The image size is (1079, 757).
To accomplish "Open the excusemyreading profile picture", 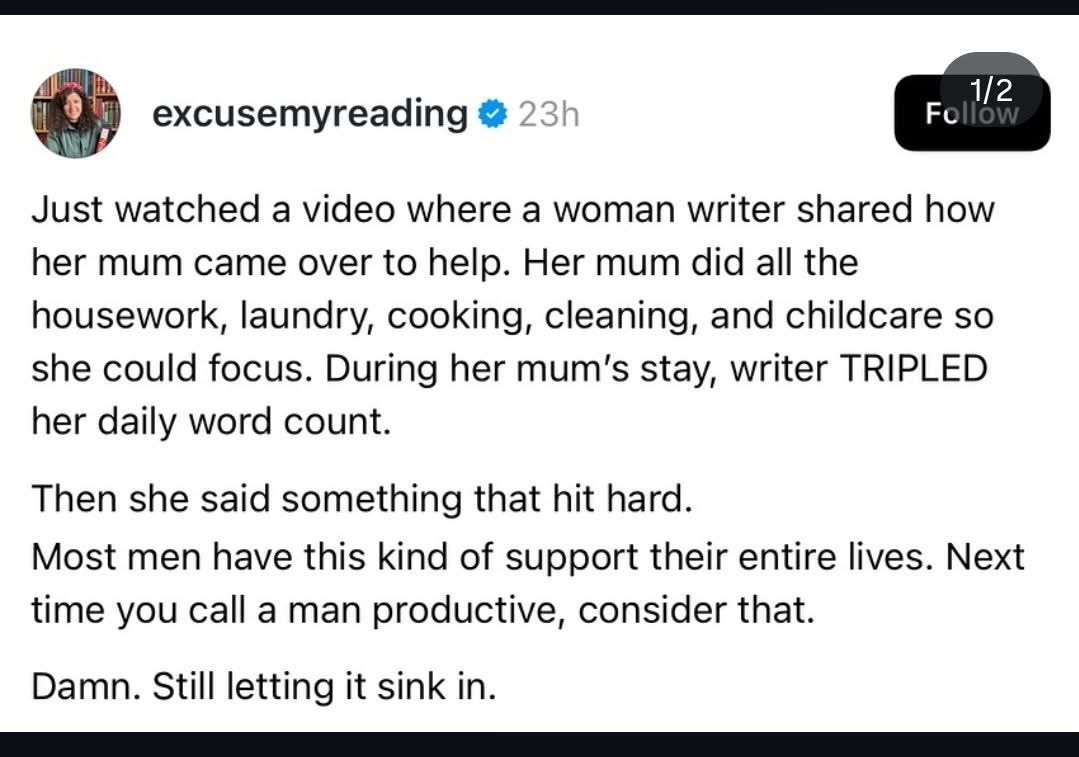I will [x=76, y=113].
